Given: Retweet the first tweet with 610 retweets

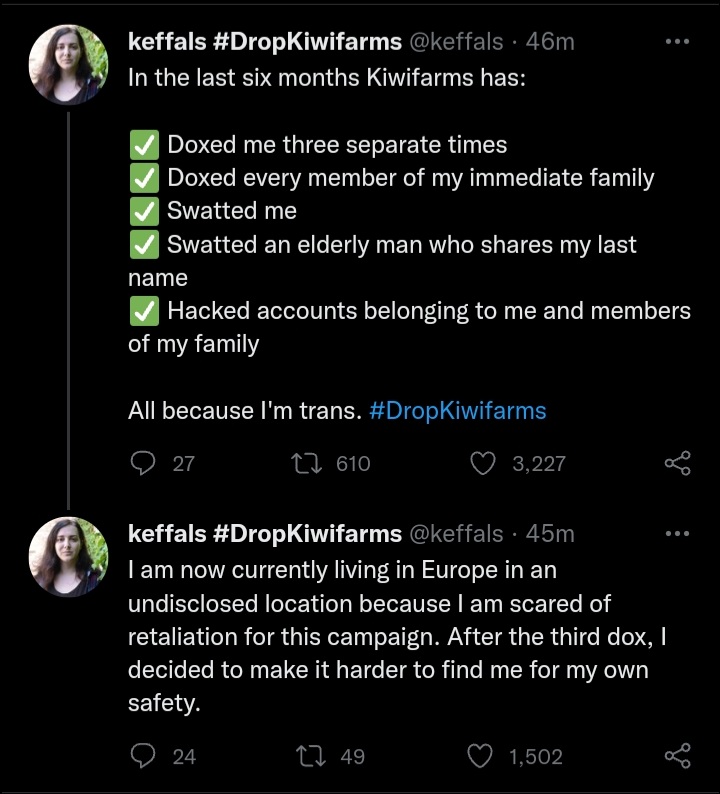Looking at the screenshot, I should (x=306, y=463).
